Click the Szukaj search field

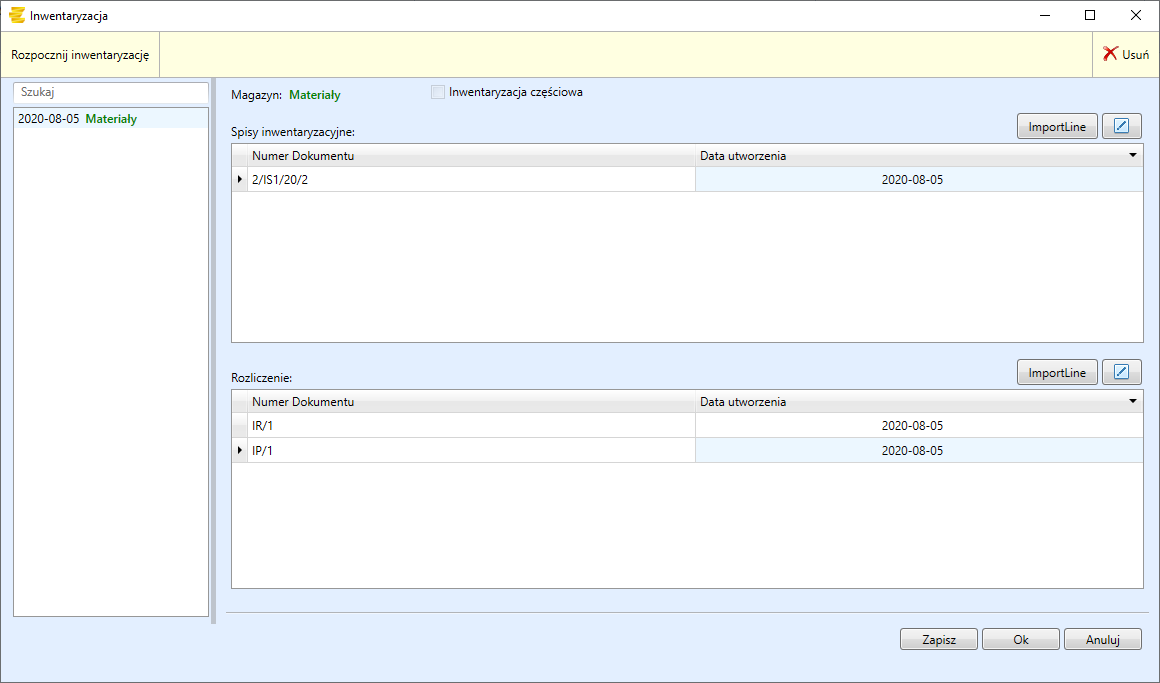(x=110, y=92)
